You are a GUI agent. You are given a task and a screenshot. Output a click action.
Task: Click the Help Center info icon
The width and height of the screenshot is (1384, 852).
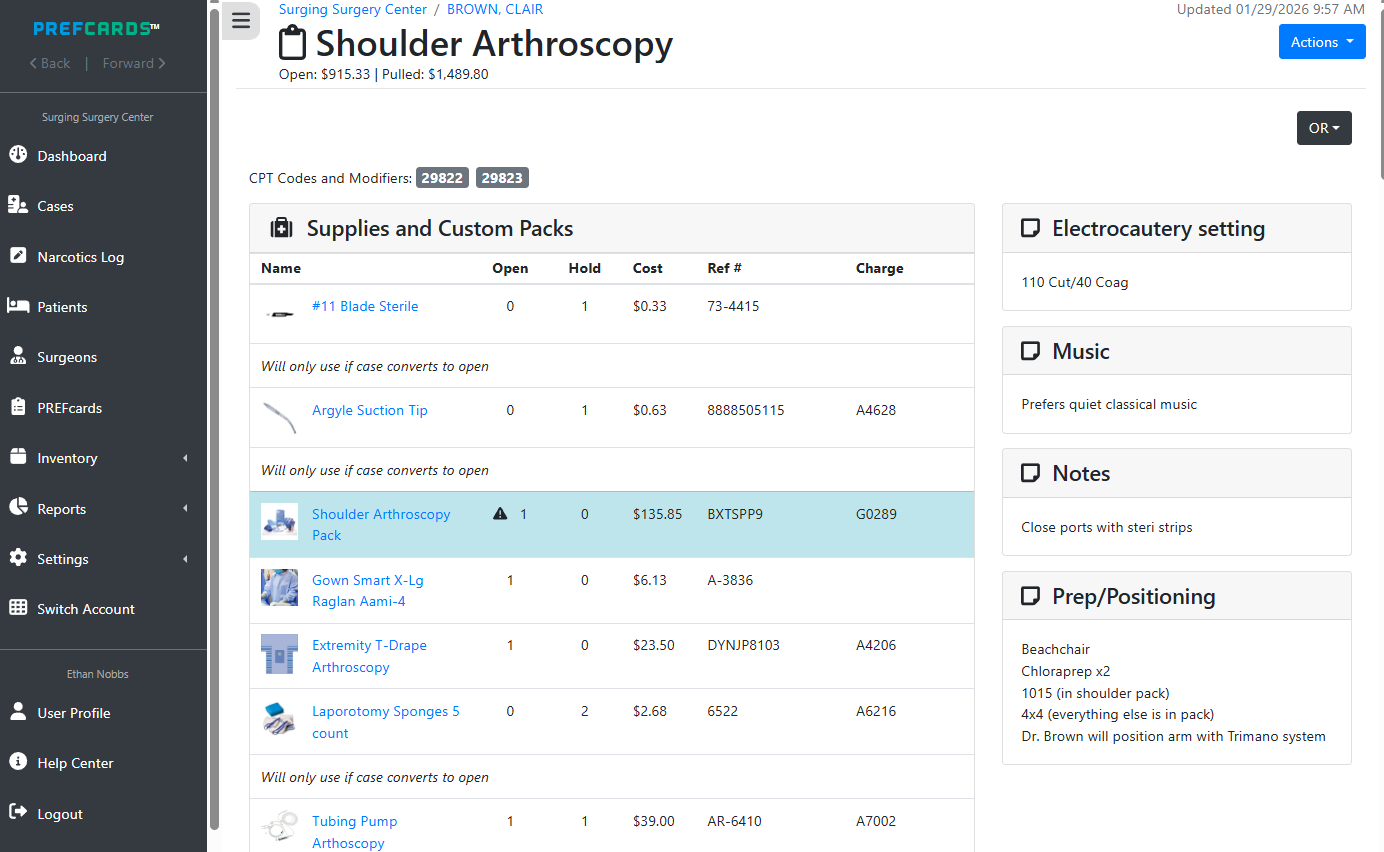pos(18,762)
